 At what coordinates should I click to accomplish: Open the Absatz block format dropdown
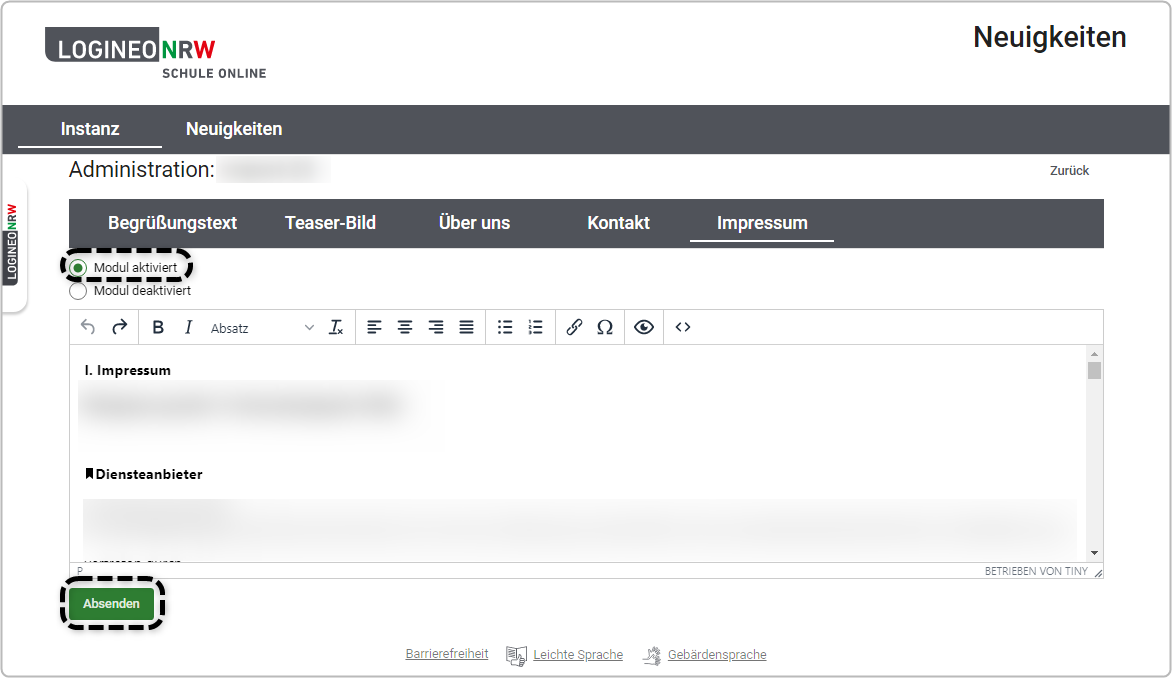(262, 328)
